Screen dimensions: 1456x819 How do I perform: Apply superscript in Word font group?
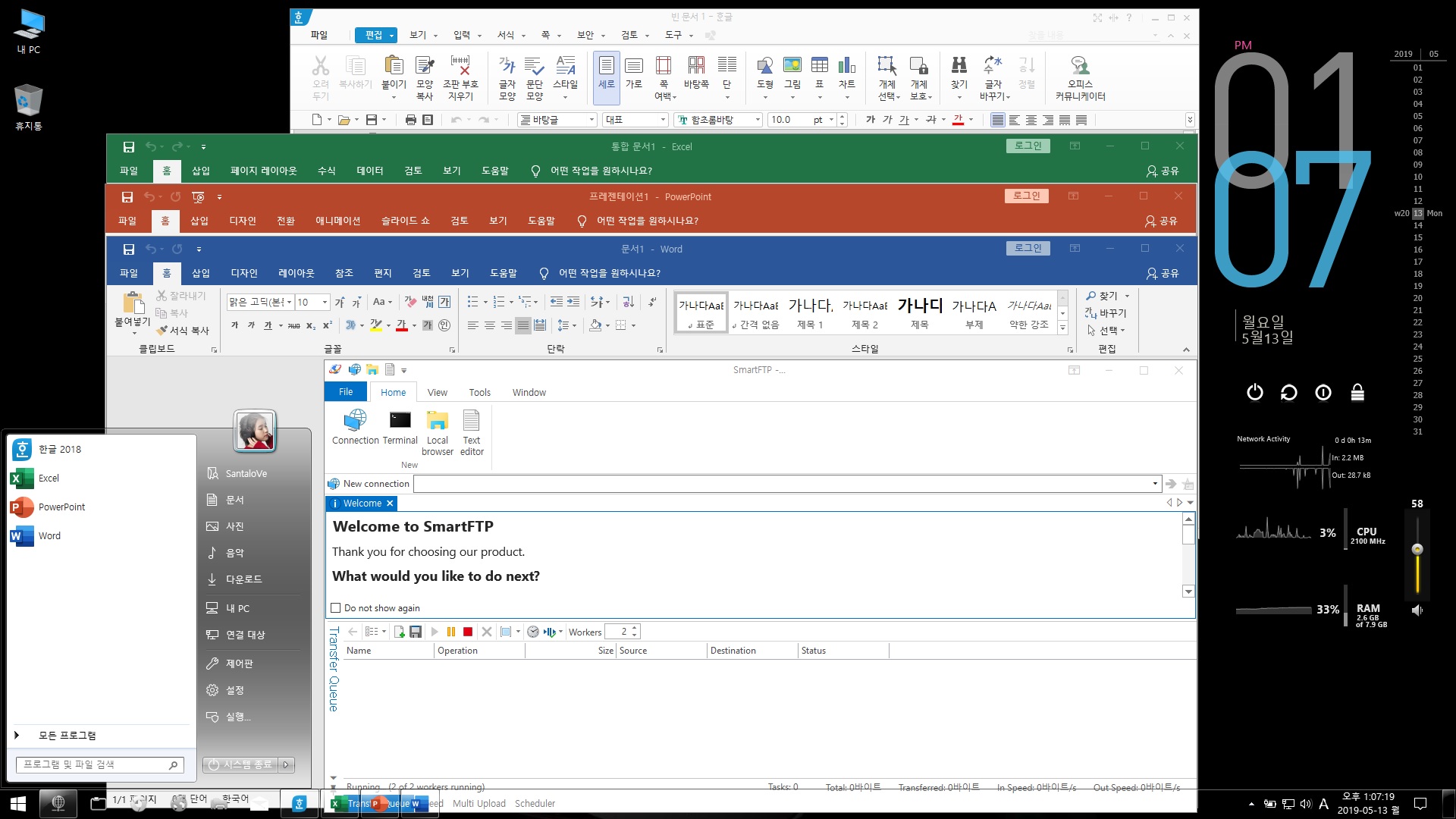click(x=328, y=325)
